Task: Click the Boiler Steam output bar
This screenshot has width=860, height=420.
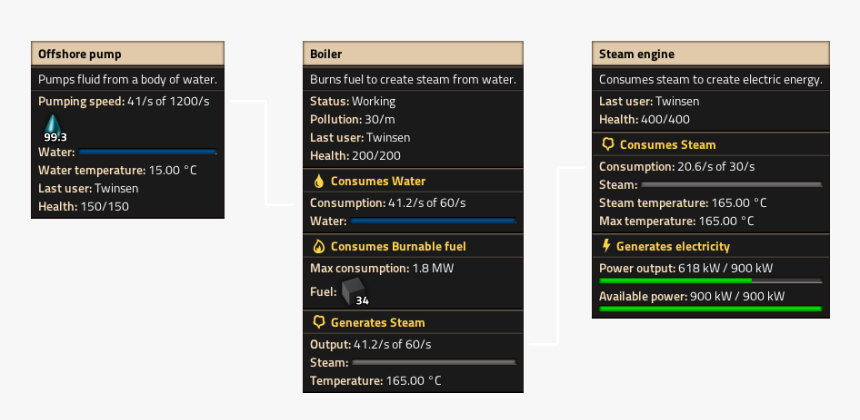Action: click(x=433, y=362)
